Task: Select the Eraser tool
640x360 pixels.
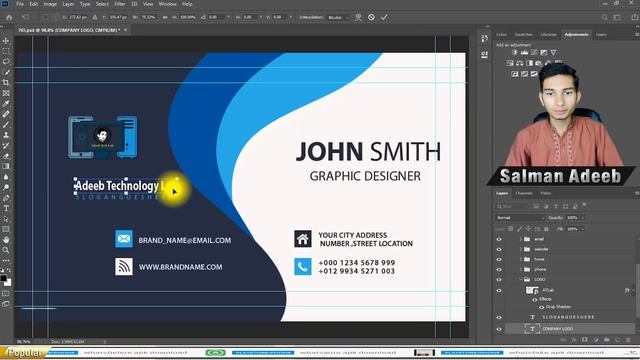Action: coord(6,156)
